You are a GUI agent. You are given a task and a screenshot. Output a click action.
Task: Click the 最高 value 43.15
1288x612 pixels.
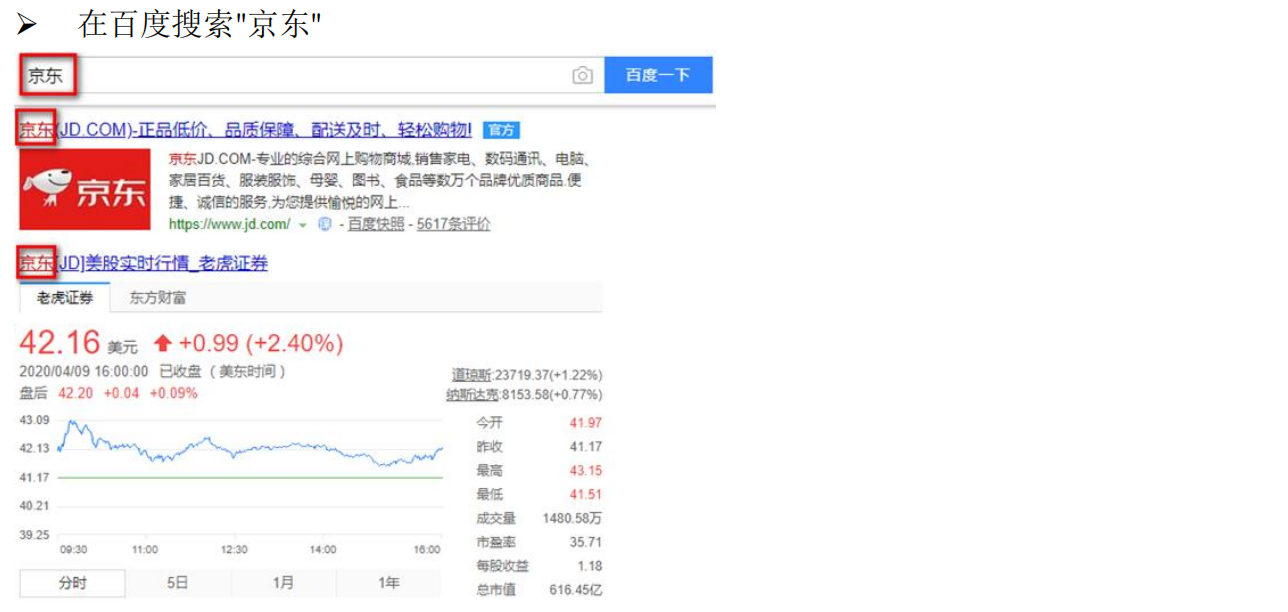(x=585, y=471)
